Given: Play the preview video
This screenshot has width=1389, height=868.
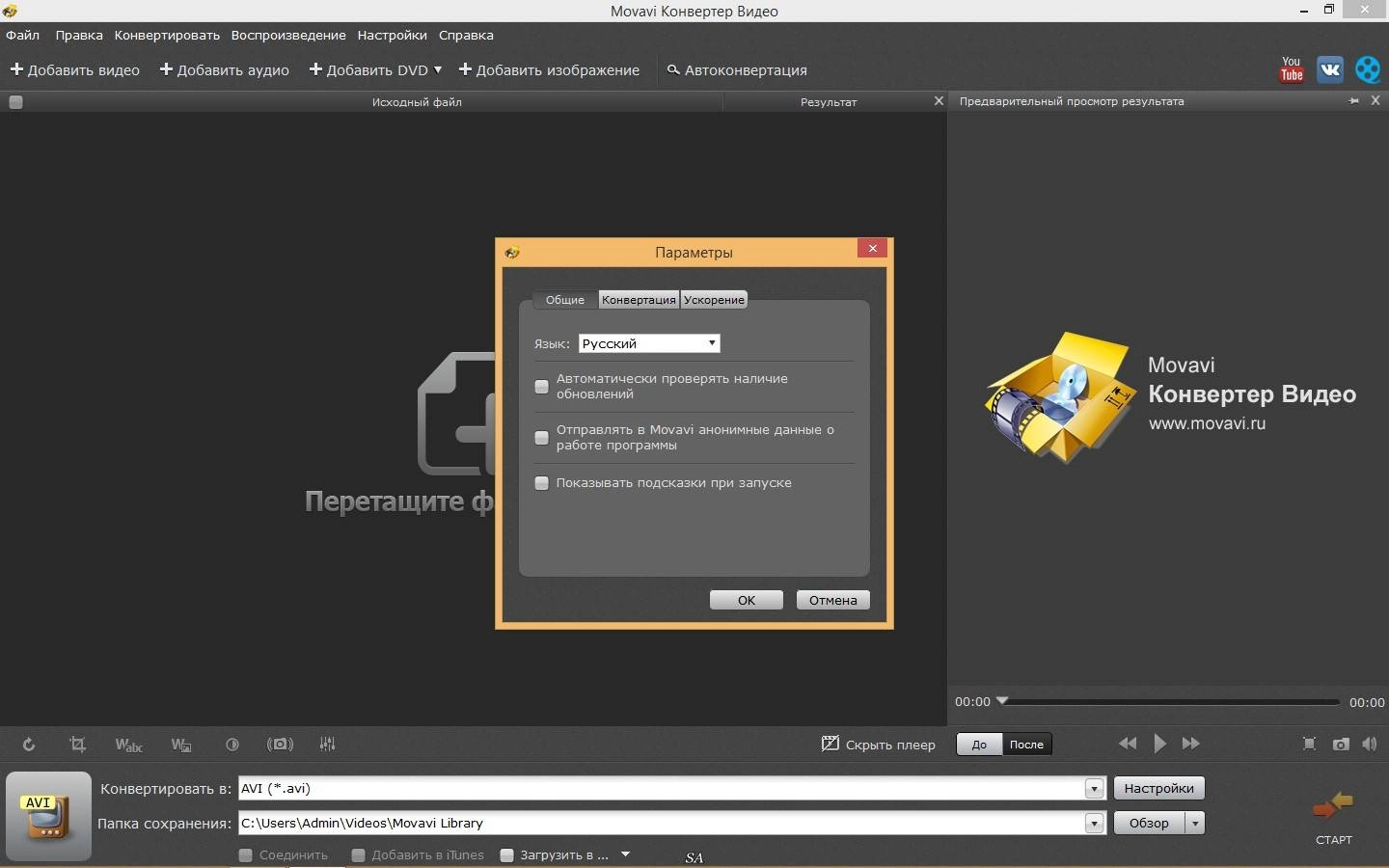Looking at the screenshot, I should (x=1160, y=744).
